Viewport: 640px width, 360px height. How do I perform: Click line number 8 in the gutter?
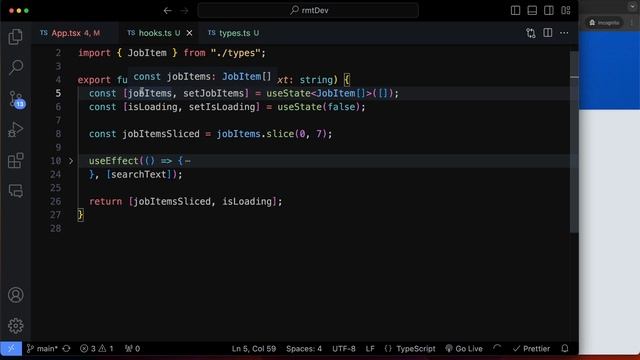(58, 134)
